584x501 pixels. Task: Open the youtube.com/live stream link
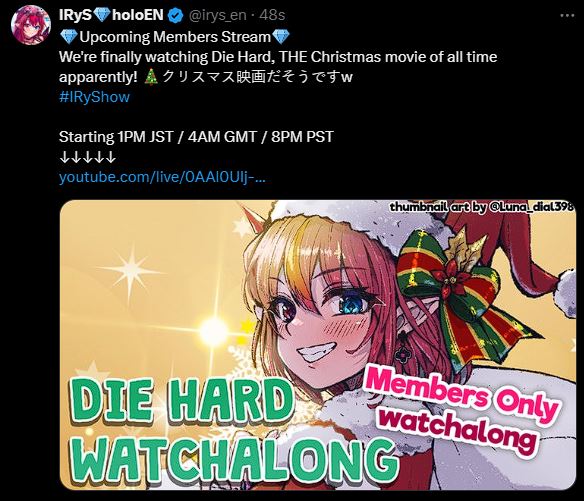tap(162, 177)
